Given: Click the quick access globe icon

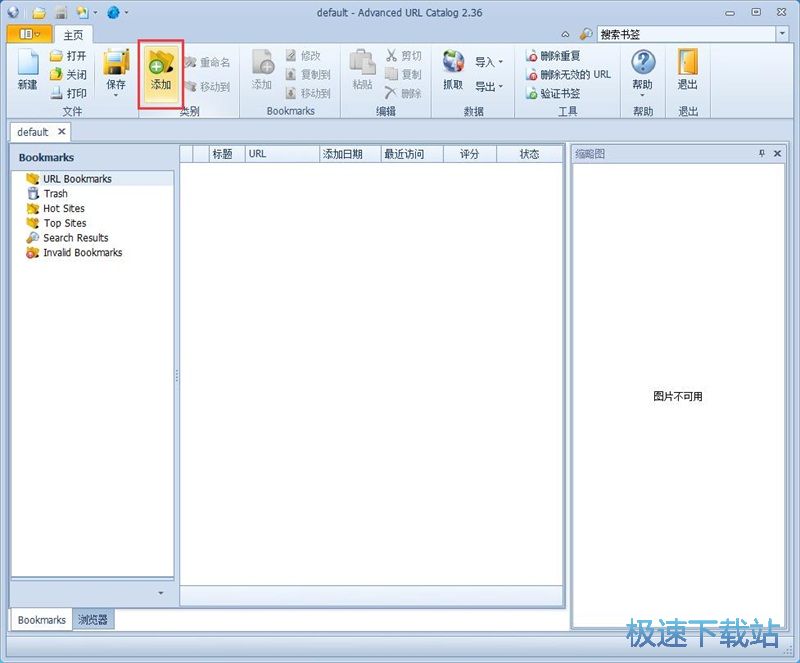Looking at the screenshot, I should point(113,12).
